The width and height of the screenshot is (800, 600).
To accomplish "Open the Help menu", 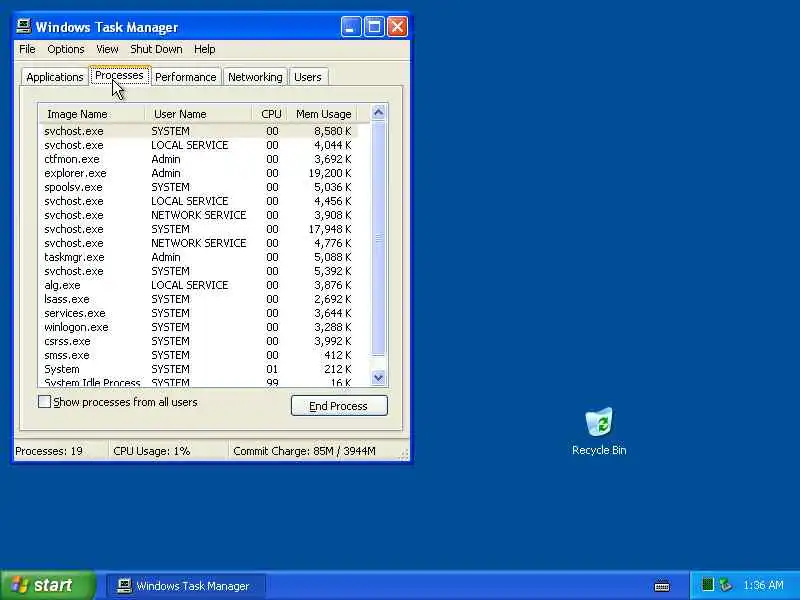I will pyautogui.click(x=205, y=49).
